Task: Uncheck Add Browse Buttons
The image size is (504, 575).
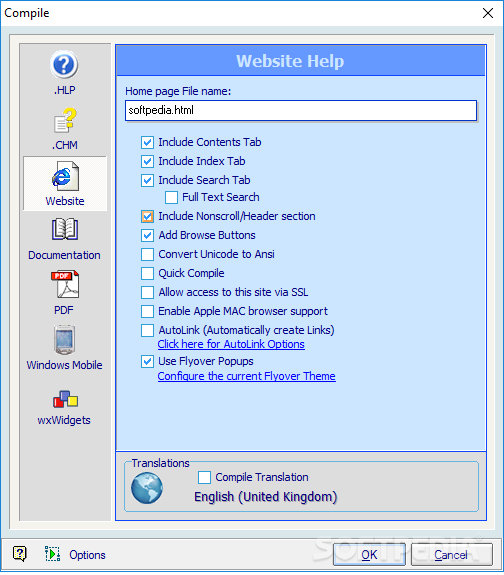Action: pos(147,235)
